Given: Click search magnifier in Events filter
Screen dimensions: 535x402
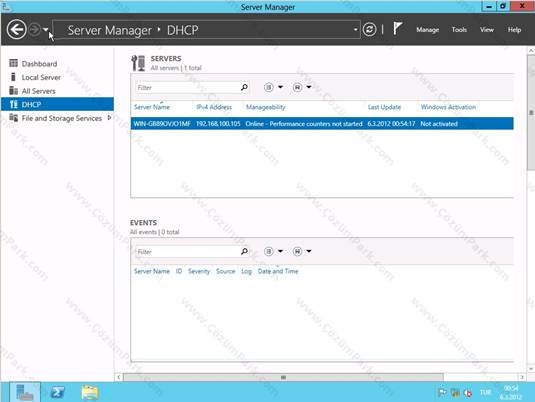Looking at the screenshot, I should 244,252.
